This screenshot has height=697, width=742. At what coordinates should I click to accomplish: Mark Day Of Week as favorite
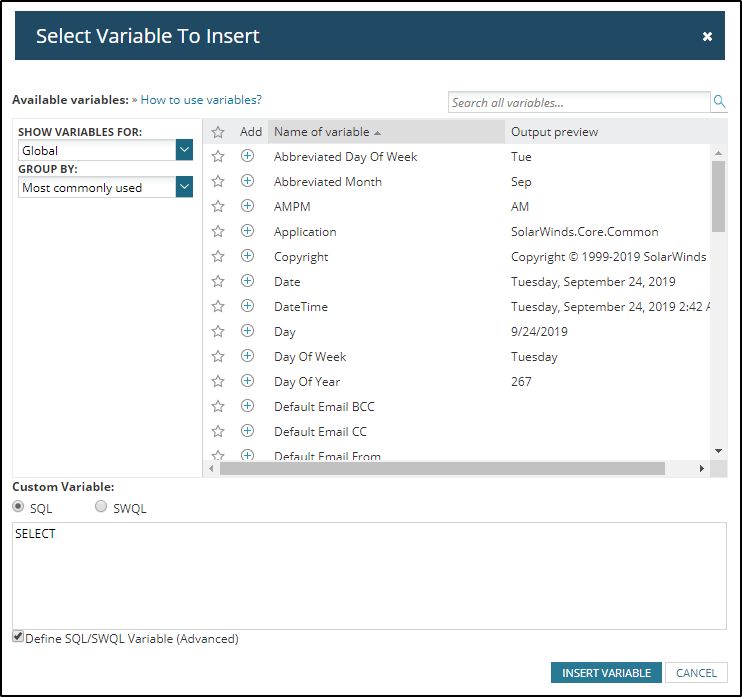pyautogui.click(x=218, y=356)
